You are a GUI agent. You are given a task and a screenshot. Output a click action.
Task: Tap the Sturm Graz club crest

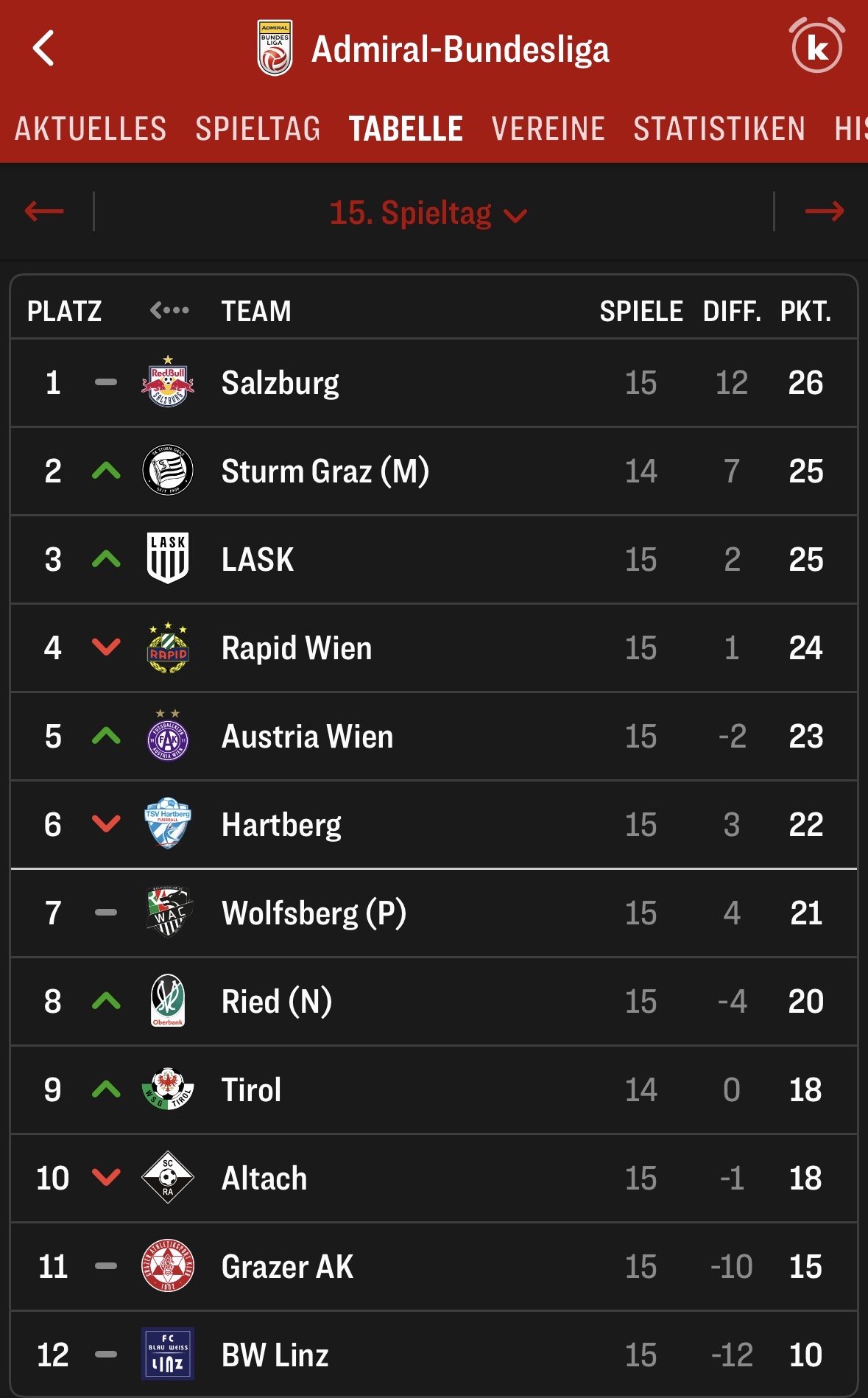pos(168,471)
